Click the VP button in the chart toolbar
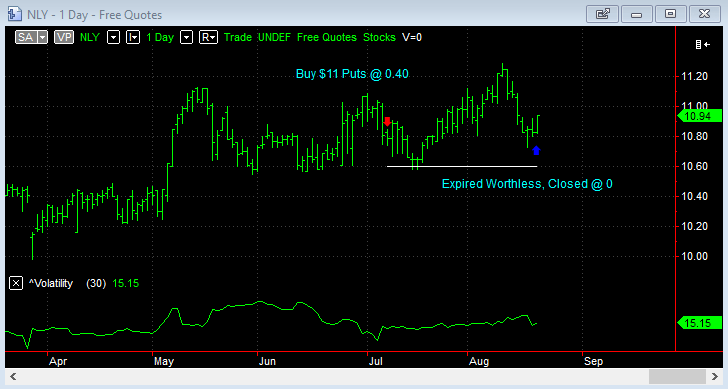The width and height of the screenshot is (728, 389). click(x=64, y=37)
